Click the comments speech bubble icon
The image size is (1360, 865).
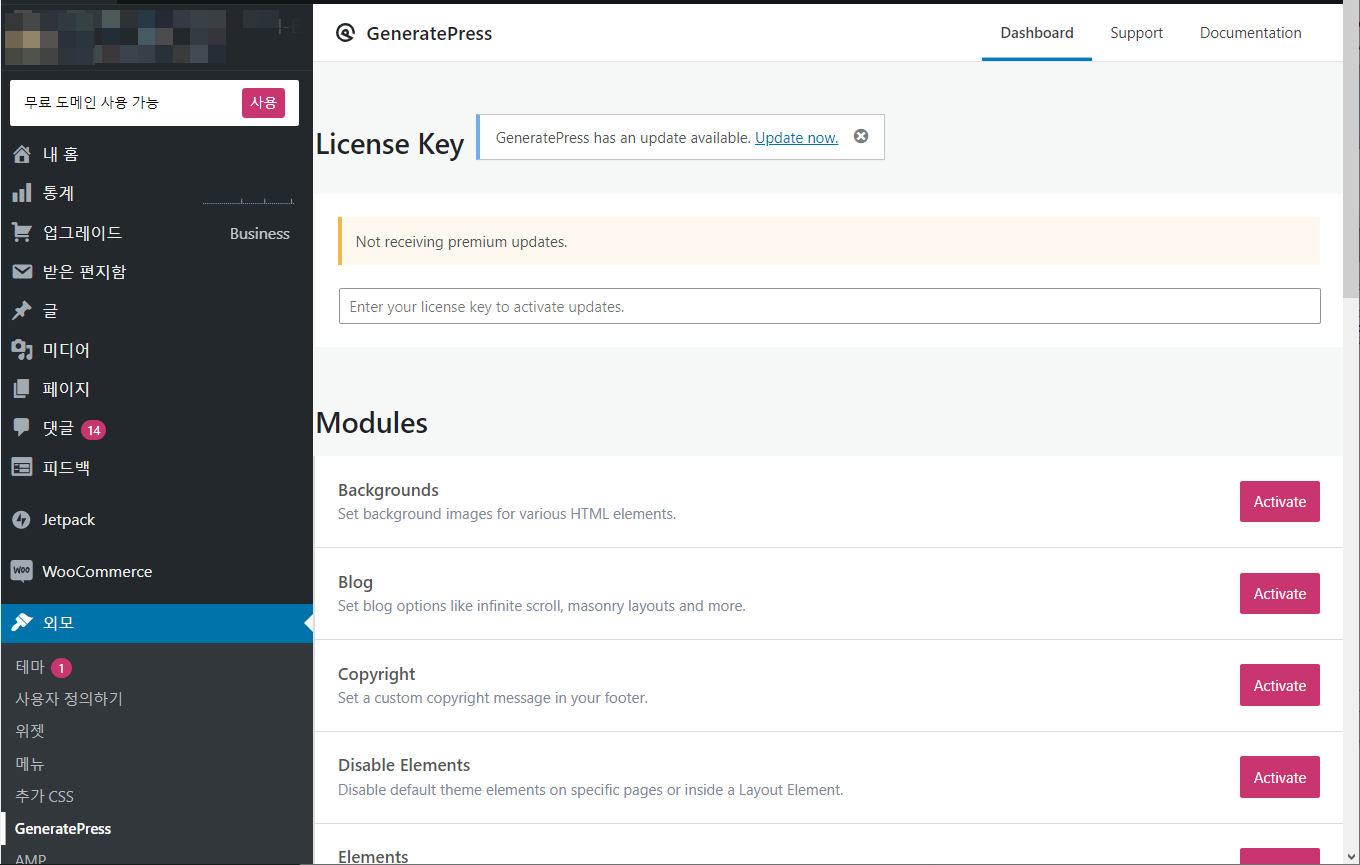(x=22, y=428)
